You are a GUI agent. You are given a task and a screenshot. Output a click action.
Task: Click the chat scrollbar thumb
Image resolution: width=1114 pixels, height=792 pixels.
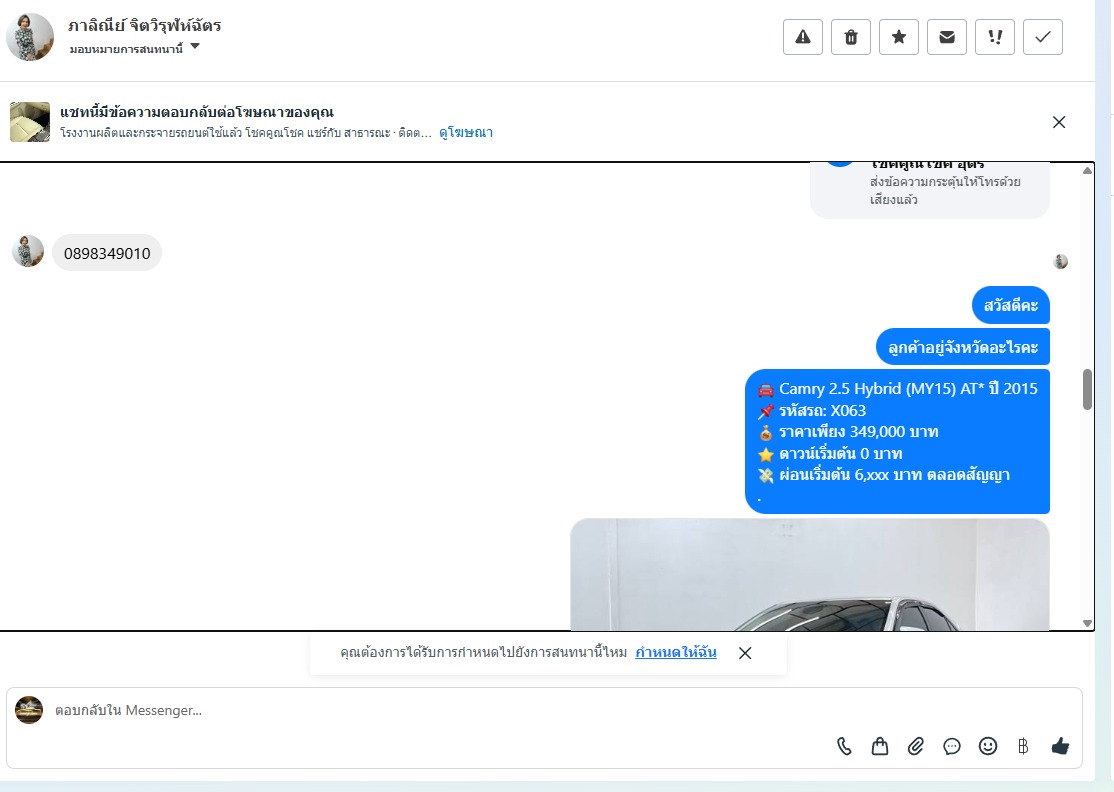pyautogui.click(x=1087, y=389)
